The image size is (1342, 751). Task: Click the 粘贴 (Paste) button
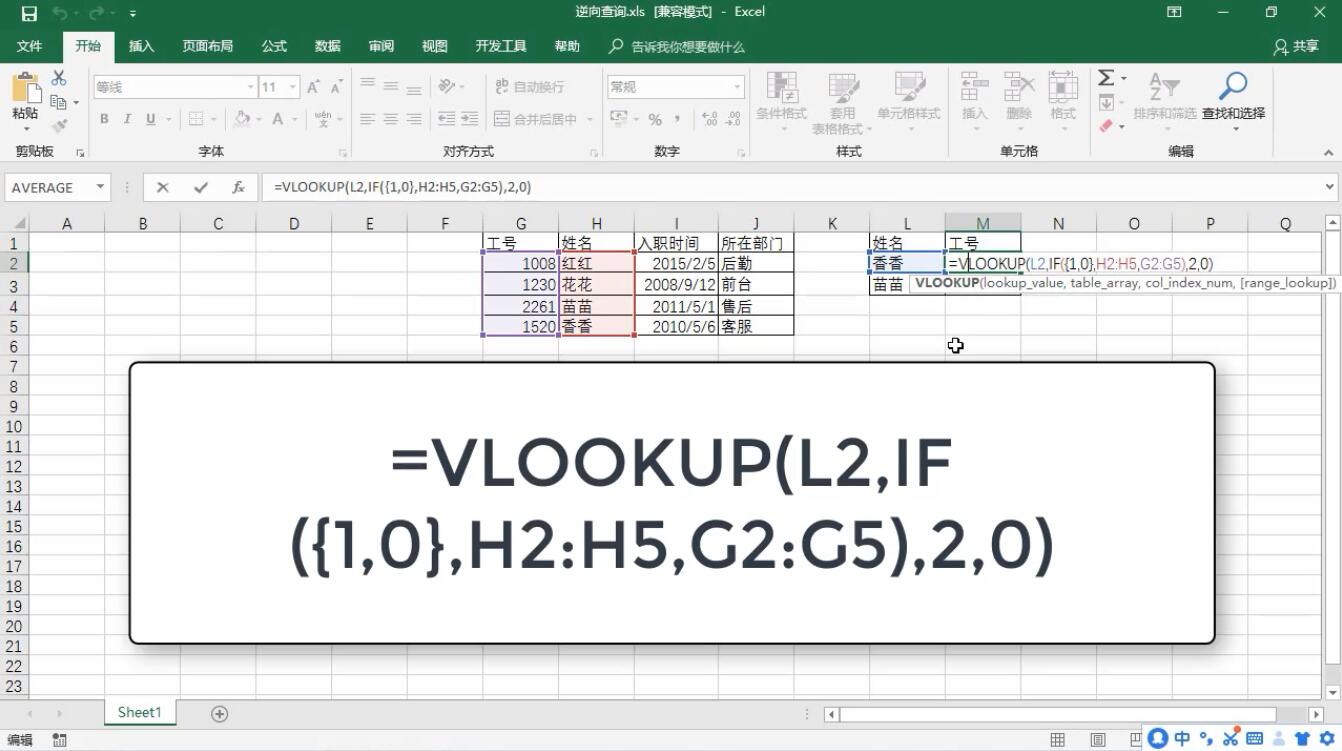click(x=25, y=99)
